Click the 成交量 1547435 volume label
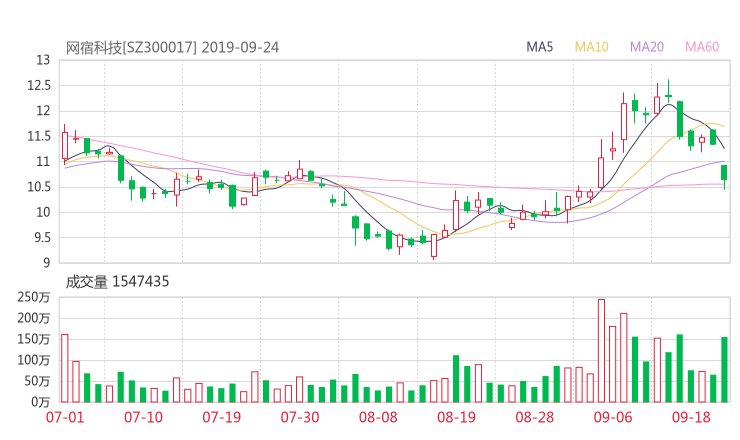The width and height of the screenshot is (740, 440). point(117,282)
